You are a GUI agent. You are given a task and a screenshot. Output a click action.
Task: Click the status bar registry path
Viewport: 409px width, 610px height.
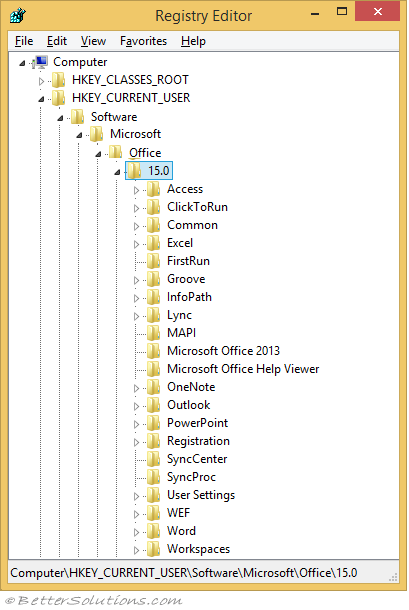pyautogui.click(x=184, y=573)
